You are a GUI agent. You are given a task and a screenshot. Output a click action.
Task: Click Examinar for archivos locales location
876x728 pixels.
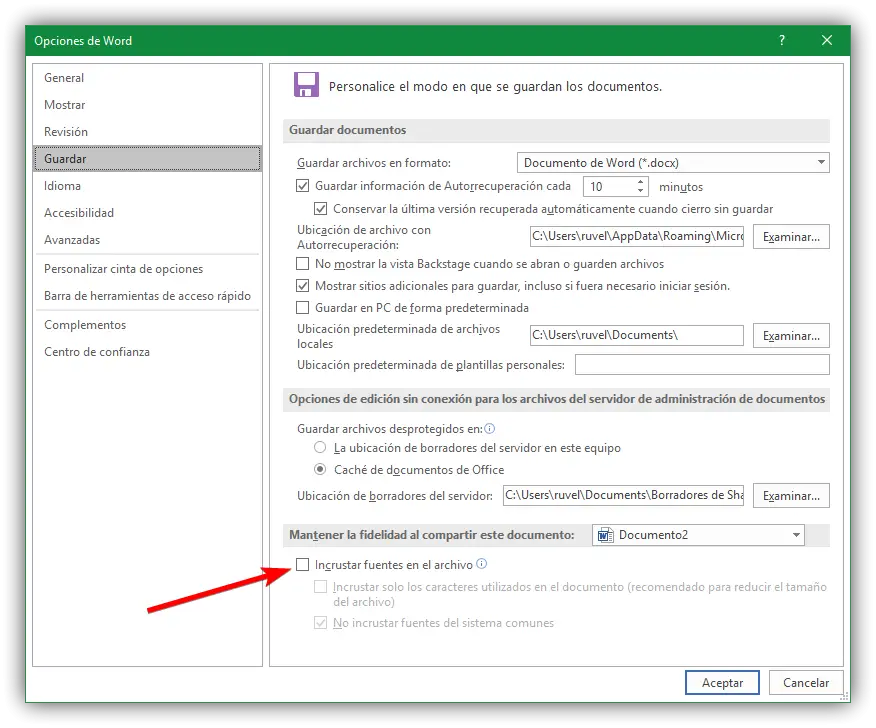coord(791,336)
